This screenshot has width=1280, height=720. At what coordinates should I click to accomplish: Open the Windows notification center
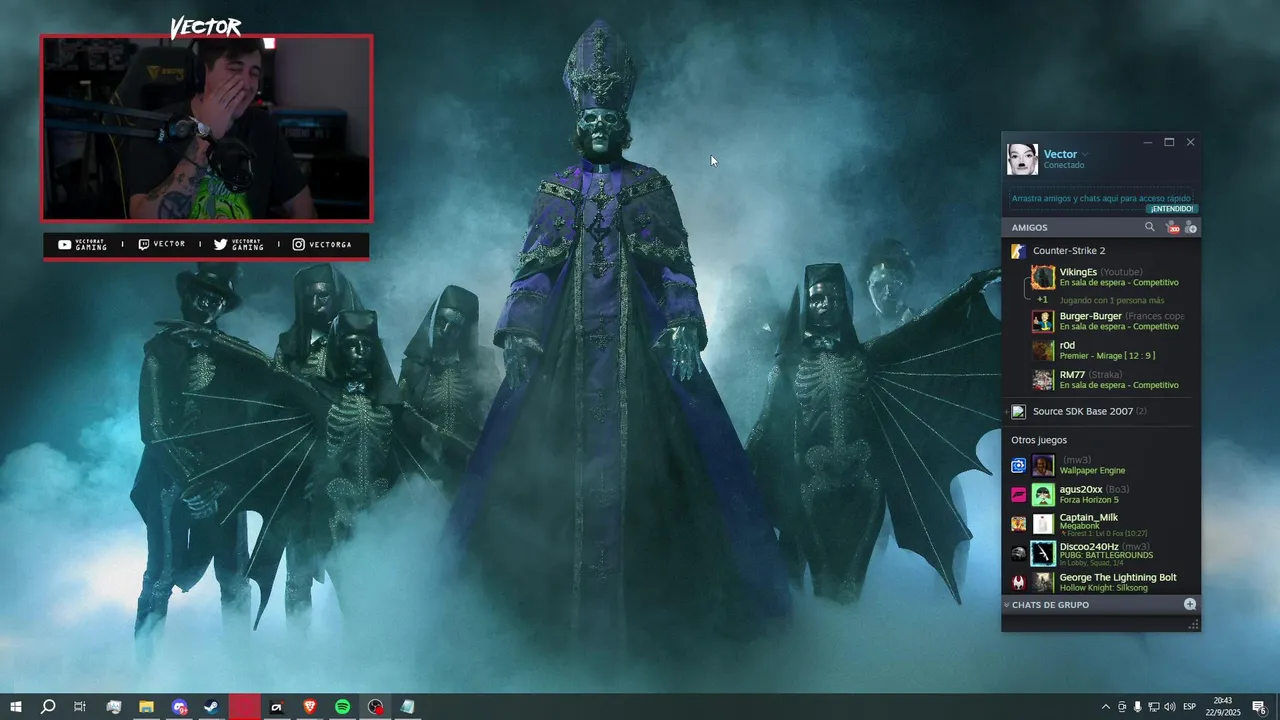[1259, 707]
